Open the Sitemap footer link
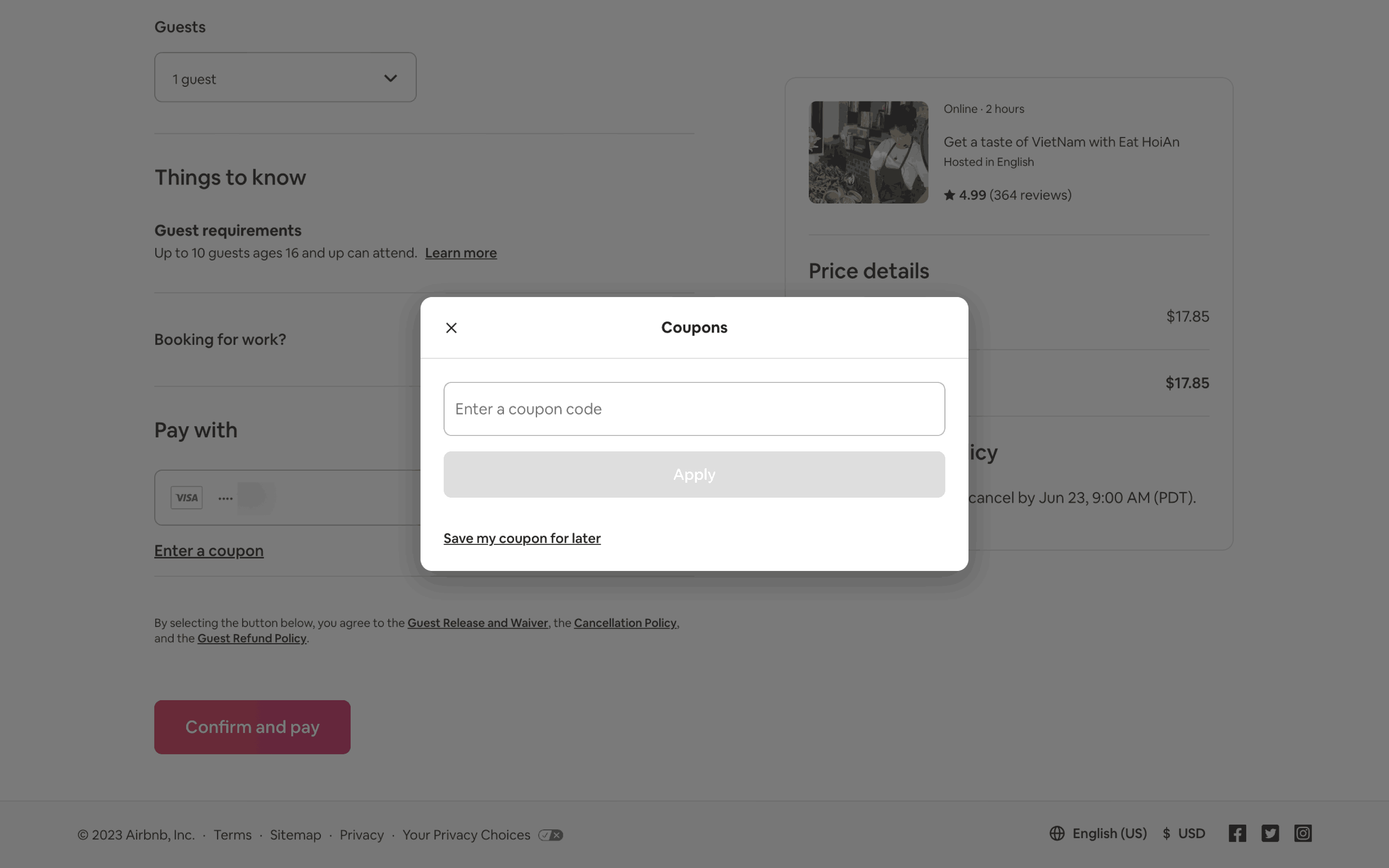This screenshot has height=868, width=1389. pos(295,835)
